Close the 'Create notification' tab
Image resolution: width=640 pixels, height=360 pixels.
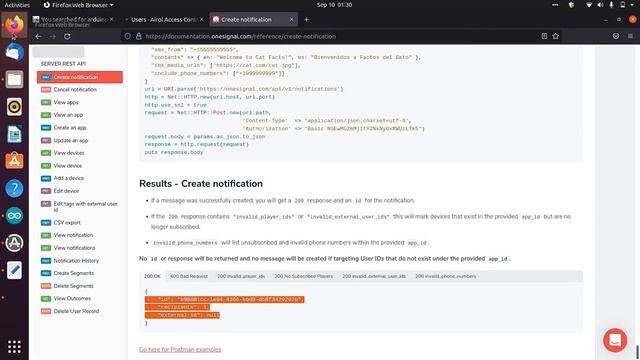tap(291, 20)
